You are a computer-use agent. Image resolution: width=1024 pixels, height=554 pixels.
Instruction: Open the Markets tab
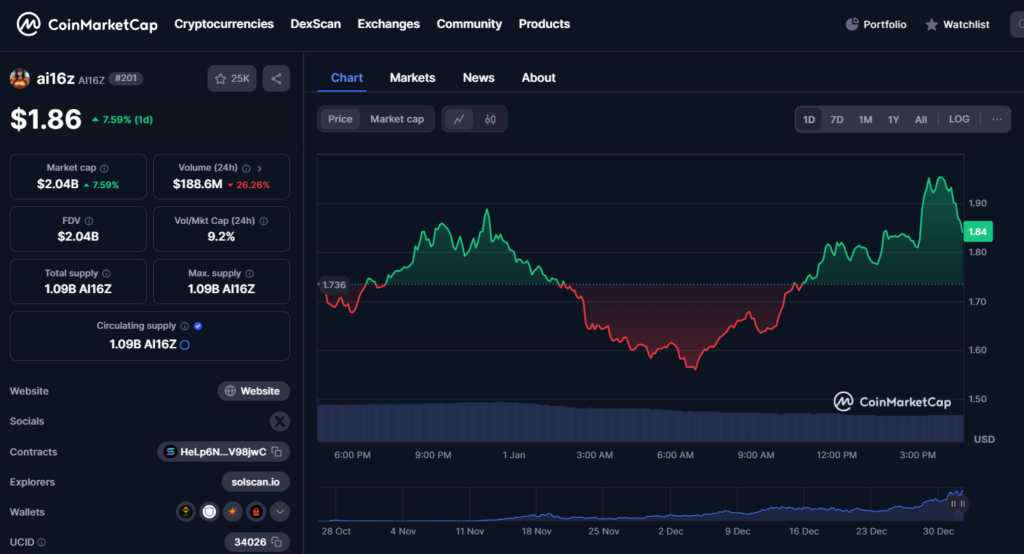click(x=412, y=77)
